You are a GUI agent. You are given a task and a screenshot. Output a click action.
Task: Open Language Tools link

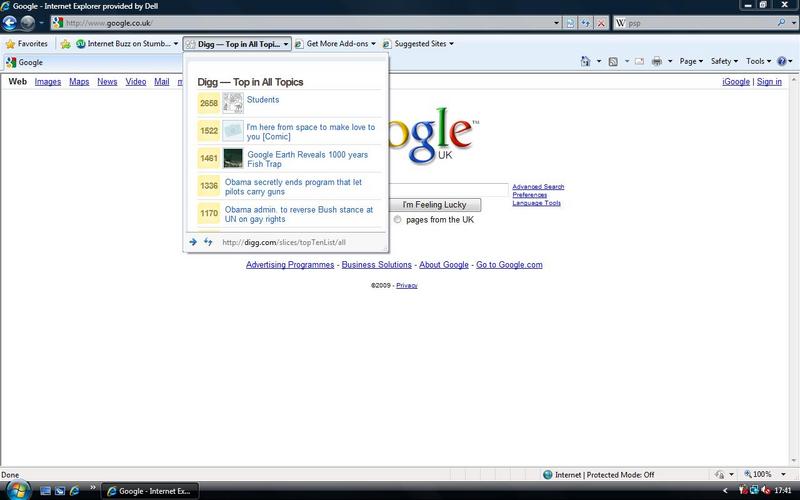(536, 203)
